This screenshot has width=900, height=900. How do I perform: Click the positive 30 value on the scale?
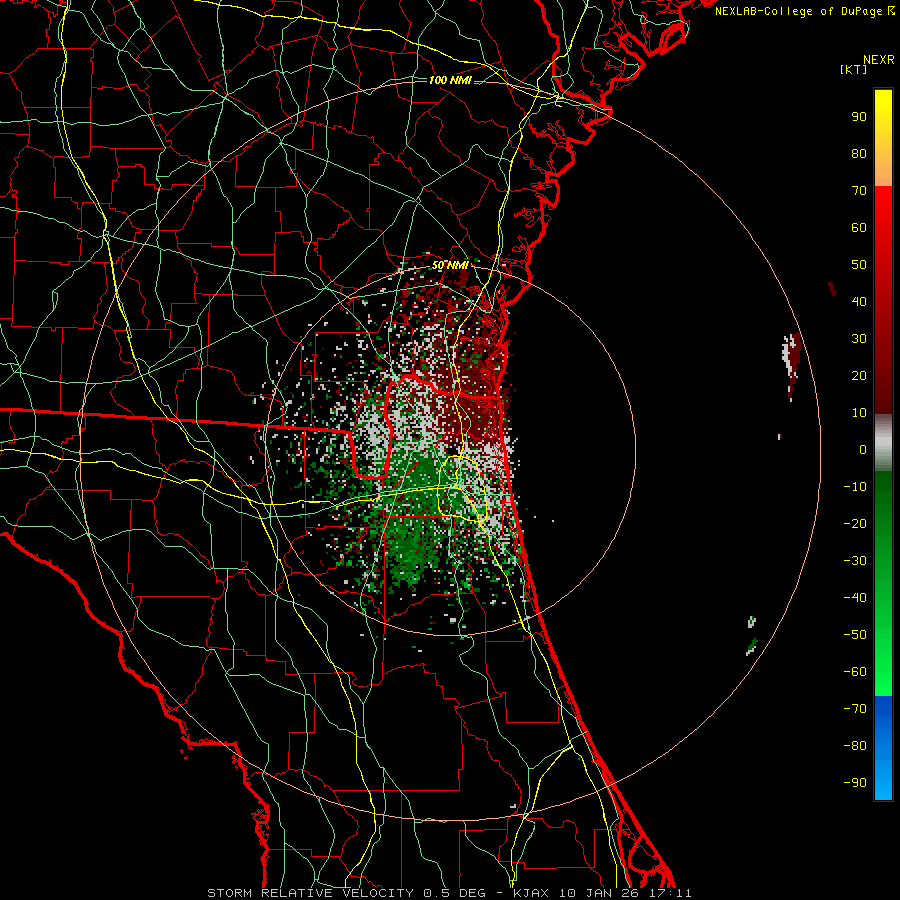pos(859,339)
